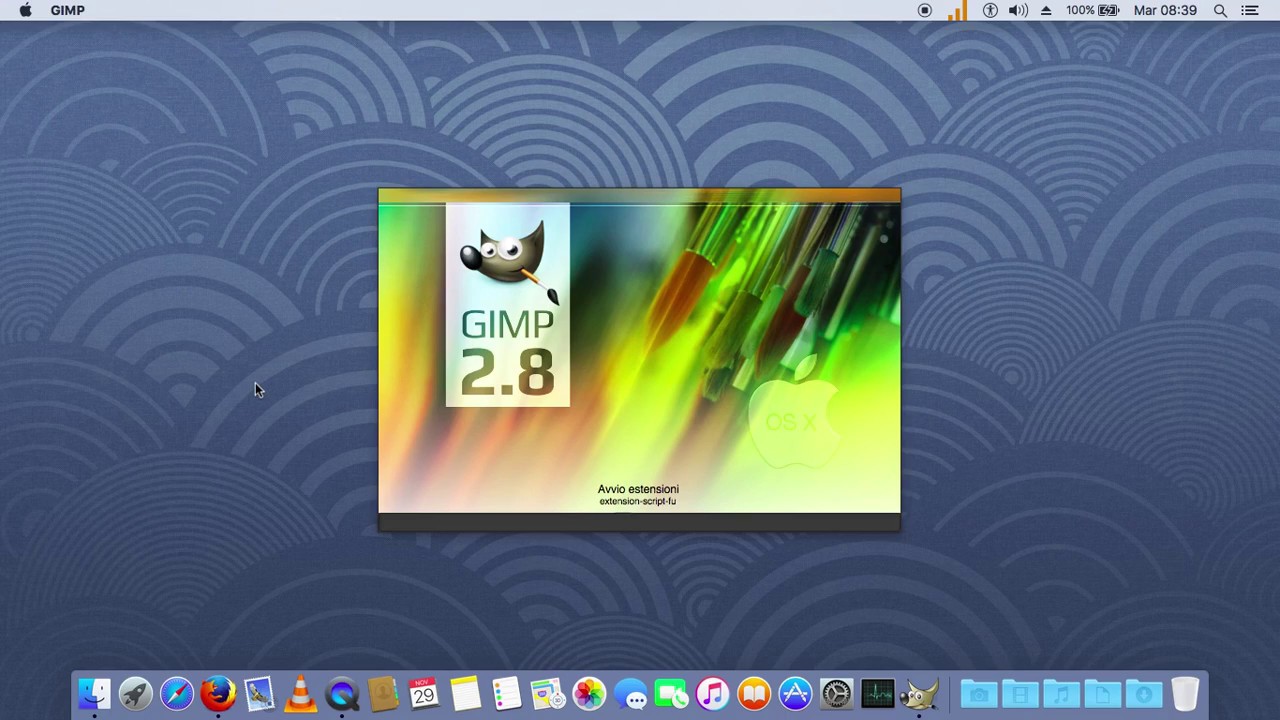Image resolution: width=1280 pixels, height=720 pixels.
Task: Click the GIMP 2.8 logo on splash screen
Action: 508,306
